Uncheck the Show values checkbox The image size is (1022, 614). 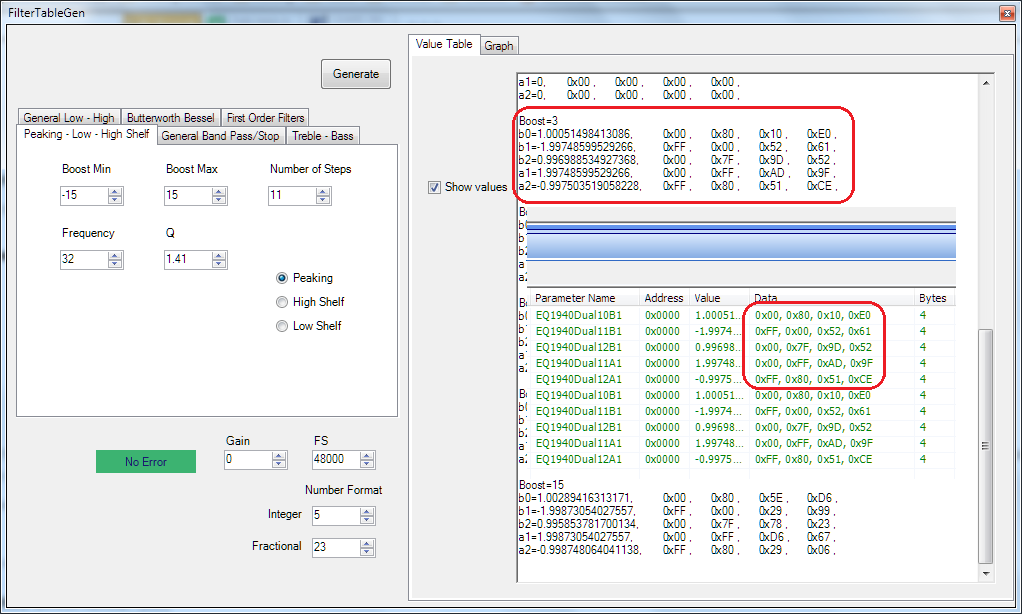pyautogui.click(x=434, y=187)
